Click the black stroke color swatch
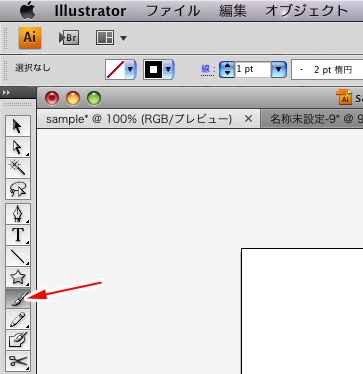 153,70
